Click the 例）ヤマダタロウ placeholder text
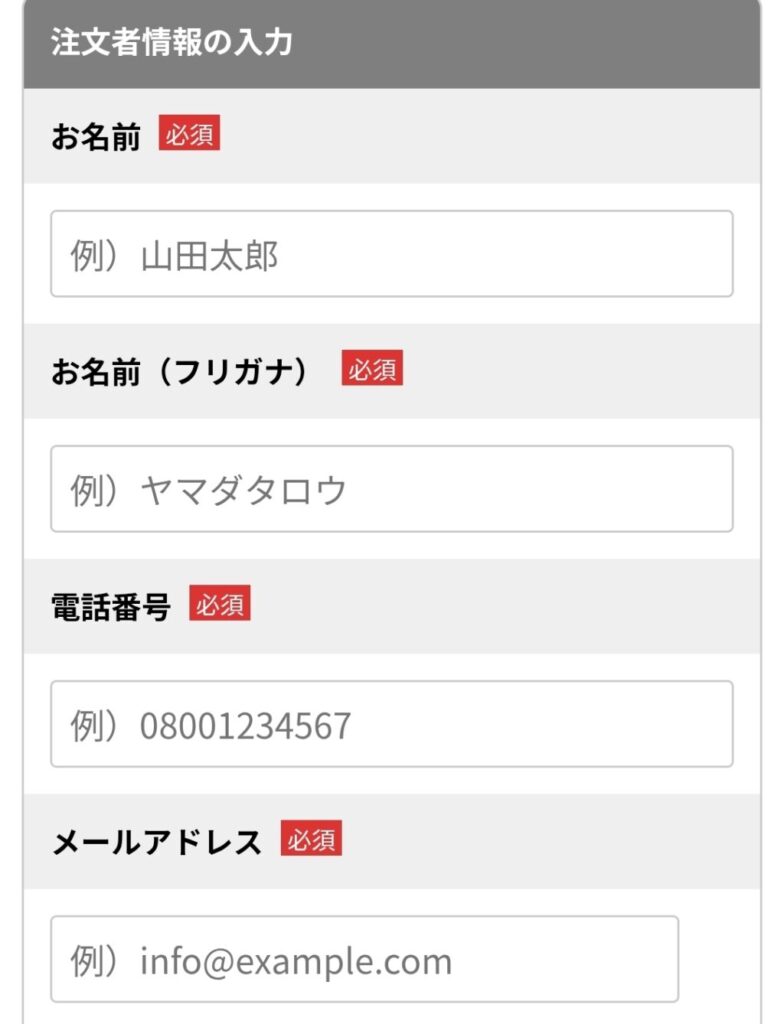 tap(209, 491)
